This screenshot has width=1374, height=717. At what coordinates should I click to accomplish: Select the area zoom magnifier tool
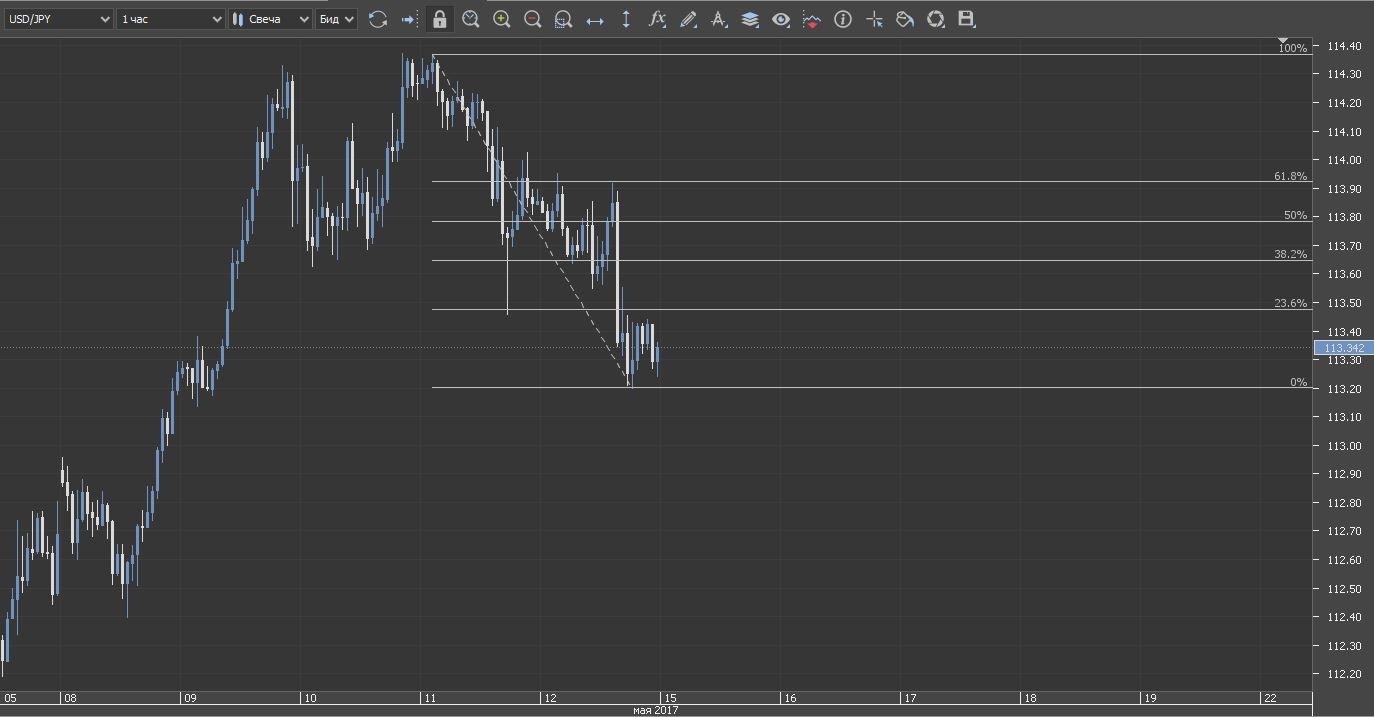point(563,19)
